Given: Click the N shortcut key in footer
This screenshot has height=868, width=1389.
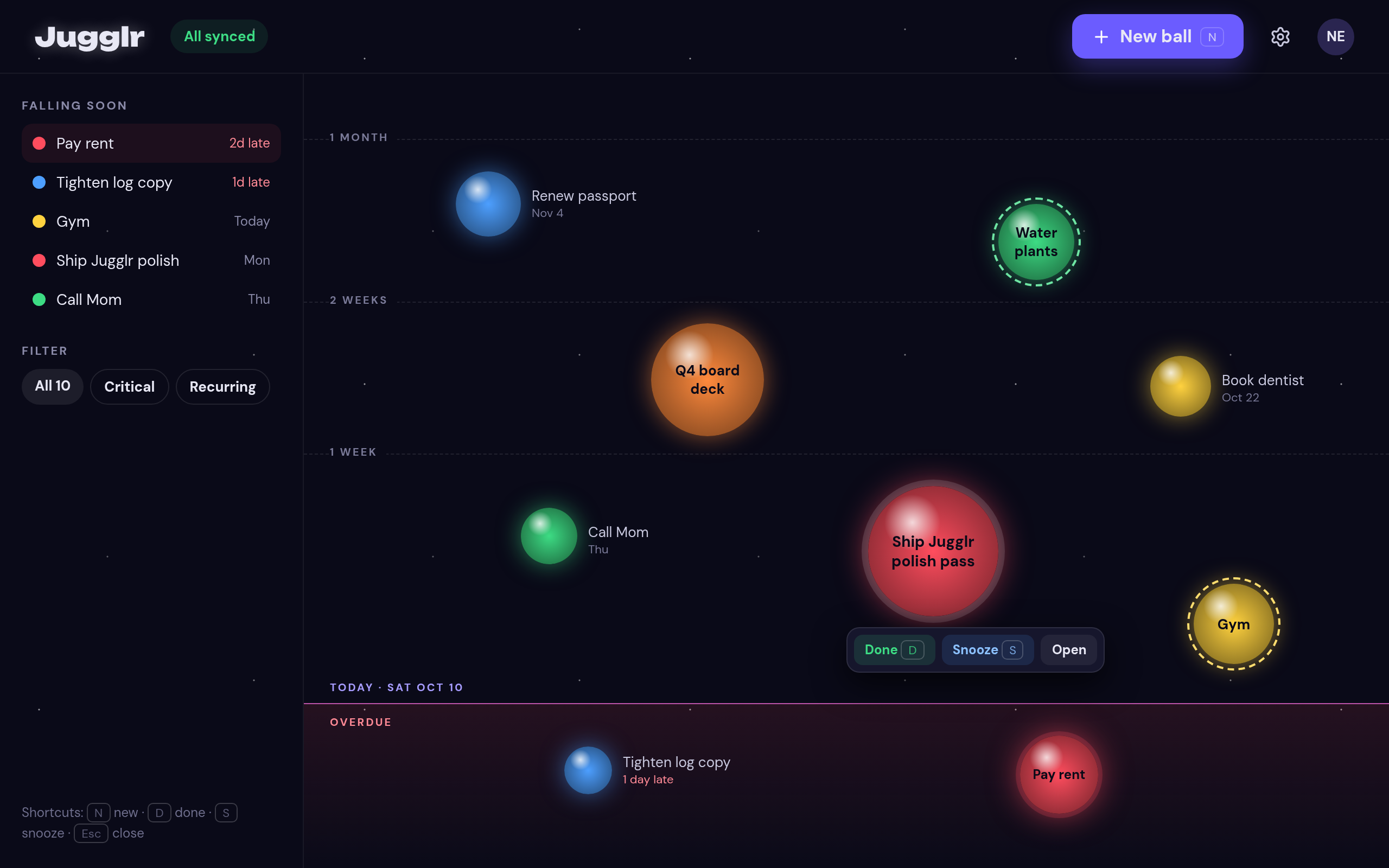Looking at the screenshot, I should click(98, 813).
